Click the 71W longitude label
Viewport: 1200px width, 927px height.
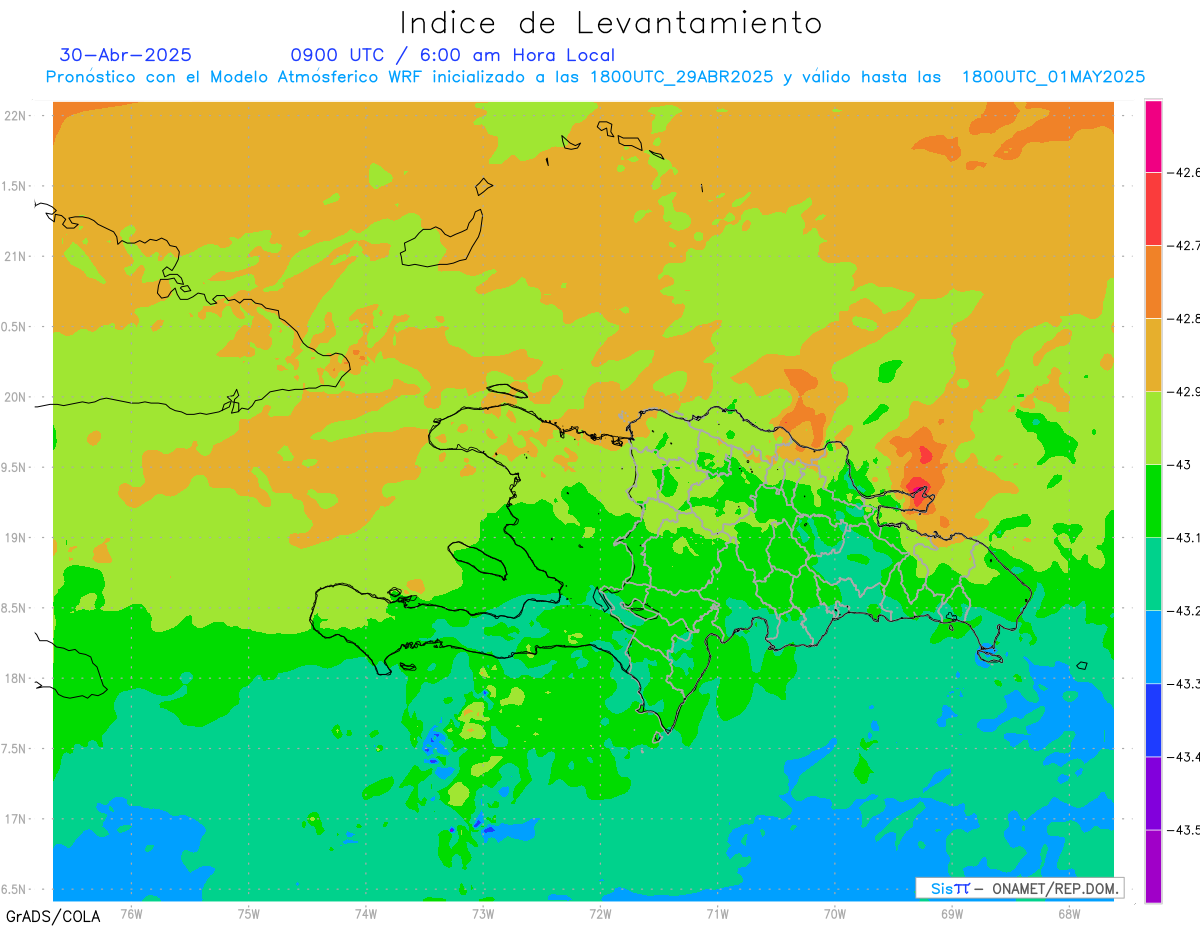click(x=717, y=913)
